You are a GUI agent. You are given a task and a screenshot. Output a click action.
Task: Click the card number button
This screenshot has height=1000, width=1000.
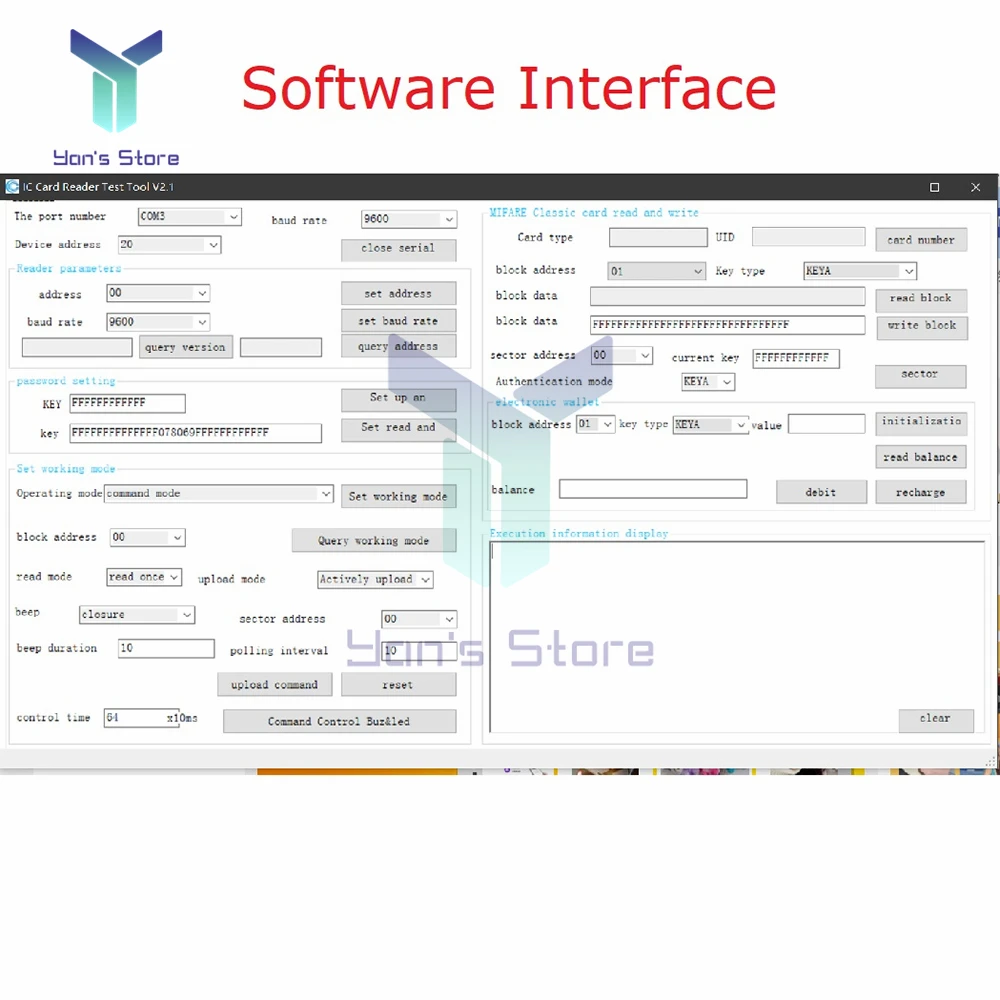[921, 240]
